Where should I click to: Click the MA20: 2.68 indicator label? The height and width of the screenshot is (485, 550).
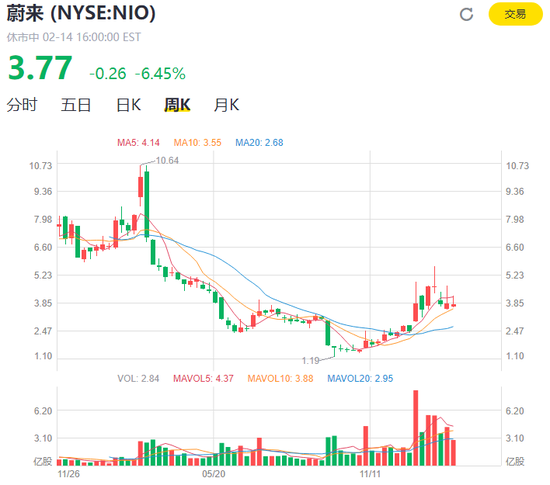(259, 143)
